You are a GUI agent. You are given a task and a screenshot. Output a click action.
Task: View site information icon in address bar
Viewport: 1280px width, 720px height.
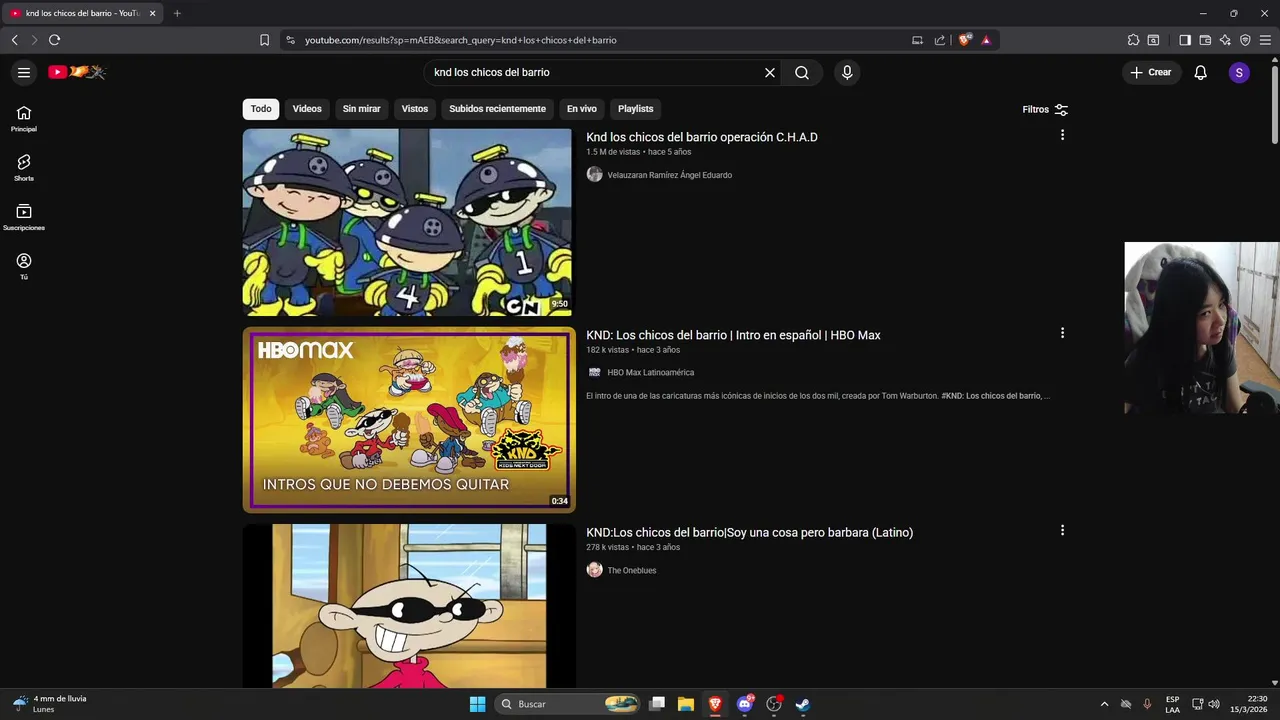tap(290, 40)
